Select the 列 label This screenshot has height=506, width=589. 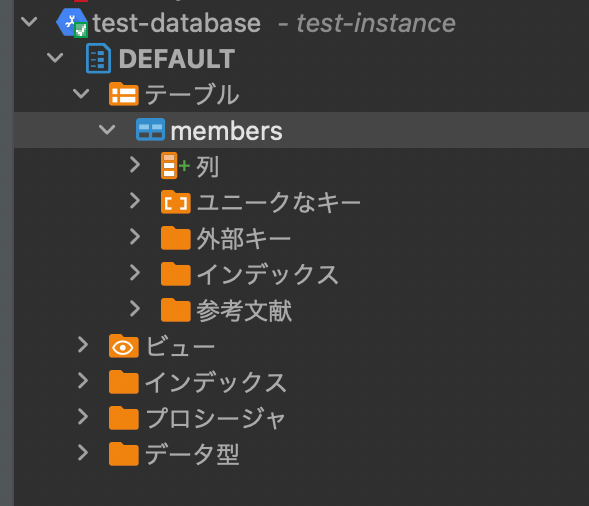click(x=208, y=166)
